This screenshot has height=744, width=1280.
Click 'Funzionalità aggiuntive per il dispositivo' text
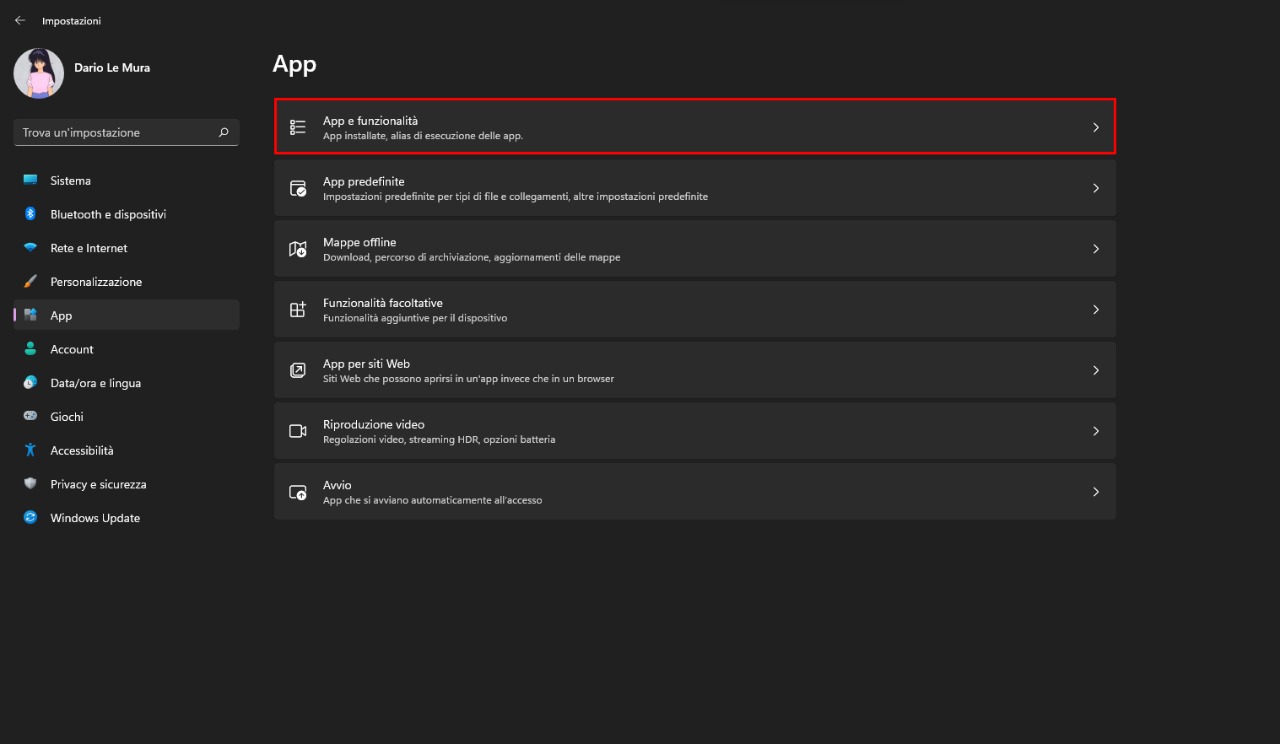pyautogui.click(x=415, y=318)
